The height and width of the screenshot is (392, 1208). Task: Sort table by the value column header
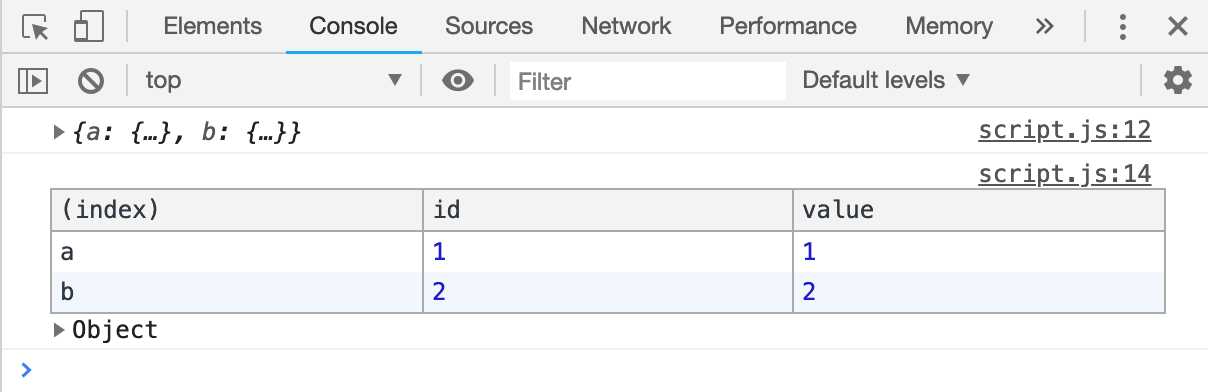979,210
